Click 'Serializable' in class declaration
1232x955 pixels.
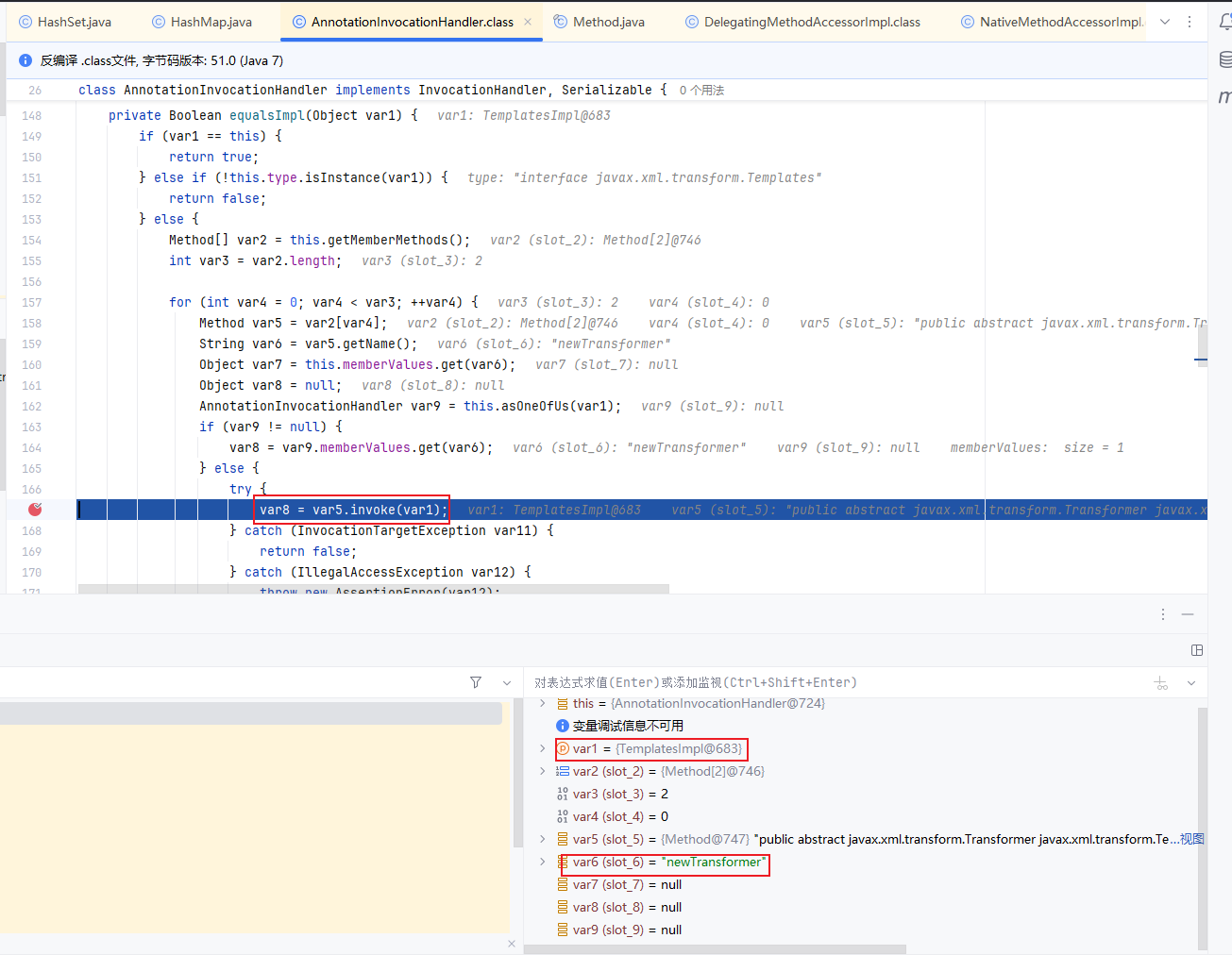[607, 90]
